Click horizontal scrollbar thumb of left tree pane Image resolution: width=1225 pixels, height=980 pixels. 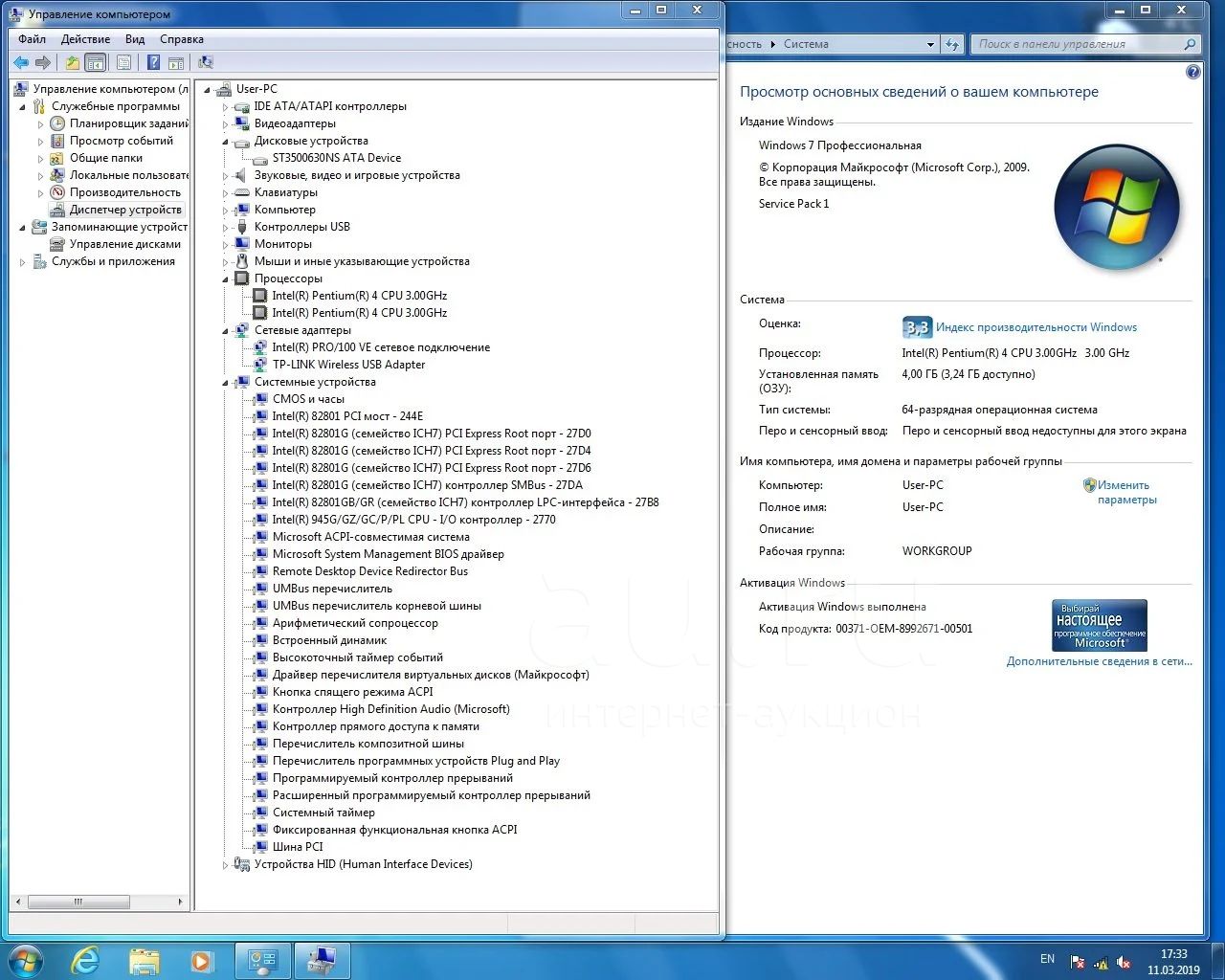(x=78, y=902)
